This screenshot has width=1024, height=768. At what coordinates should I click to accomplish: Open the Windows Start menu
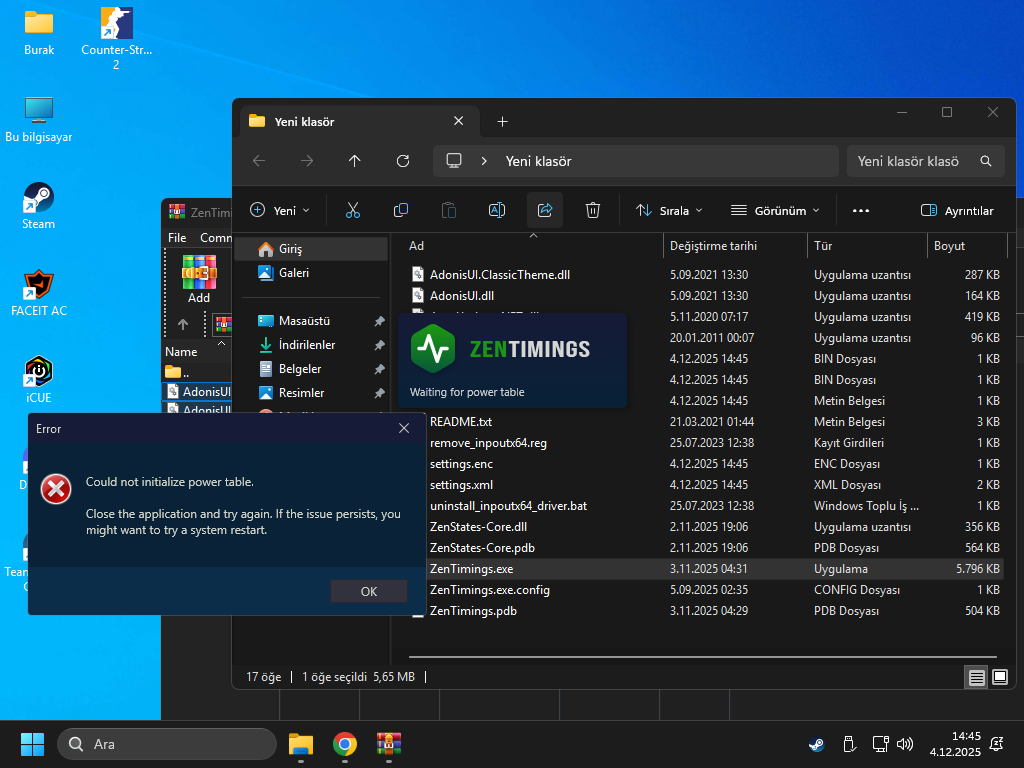tap(32, 744)
